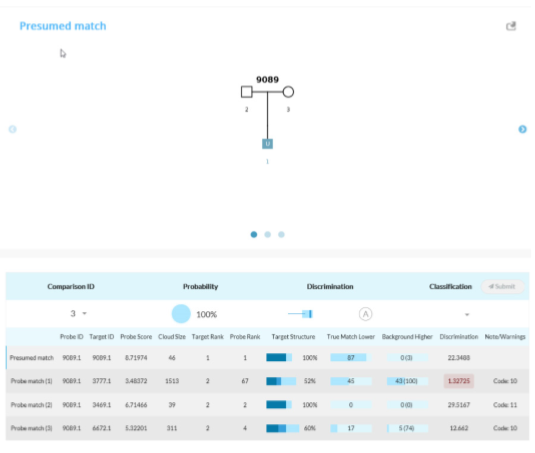Click the Note/Warnings column header

pyautogui.click(x=505, y=337)
